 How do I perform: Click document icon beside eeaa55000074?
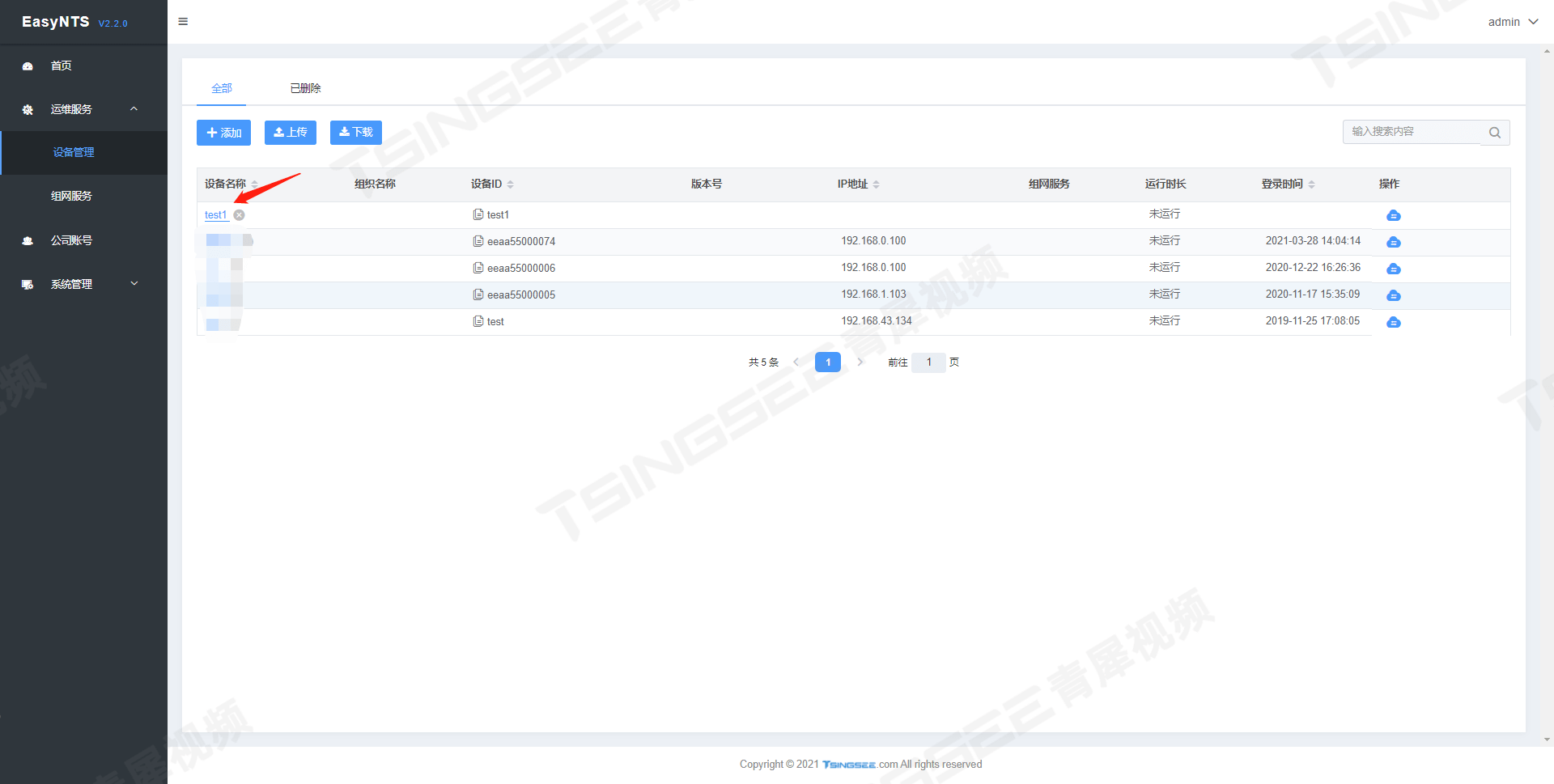coord(478,241)
